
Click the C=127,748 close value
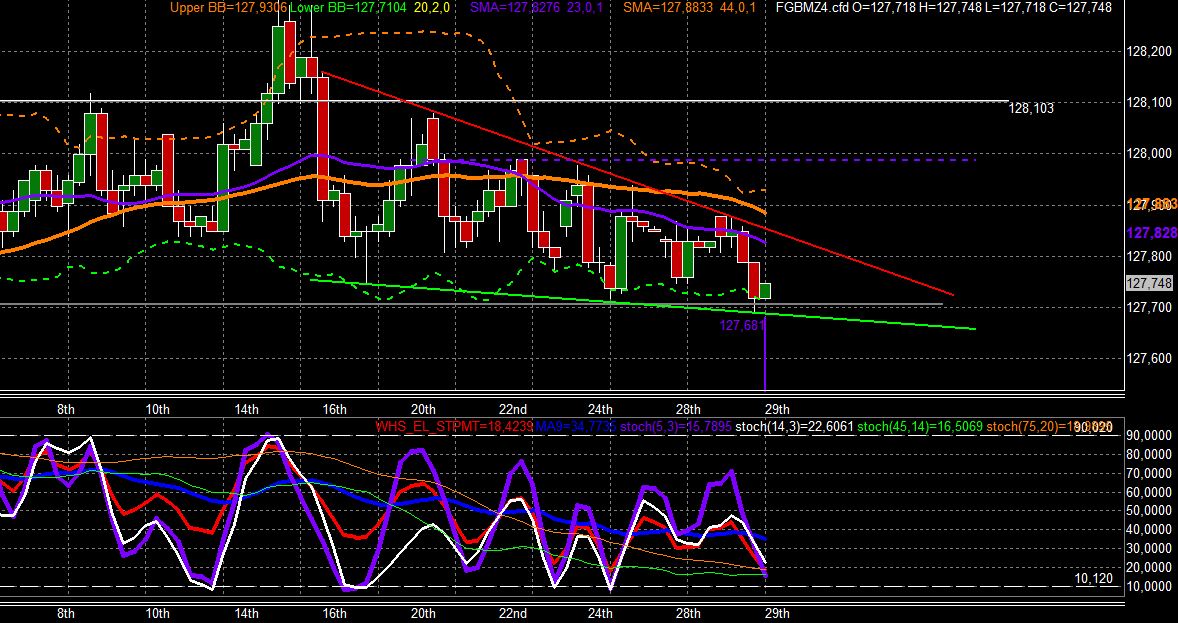coord(1082,8)
